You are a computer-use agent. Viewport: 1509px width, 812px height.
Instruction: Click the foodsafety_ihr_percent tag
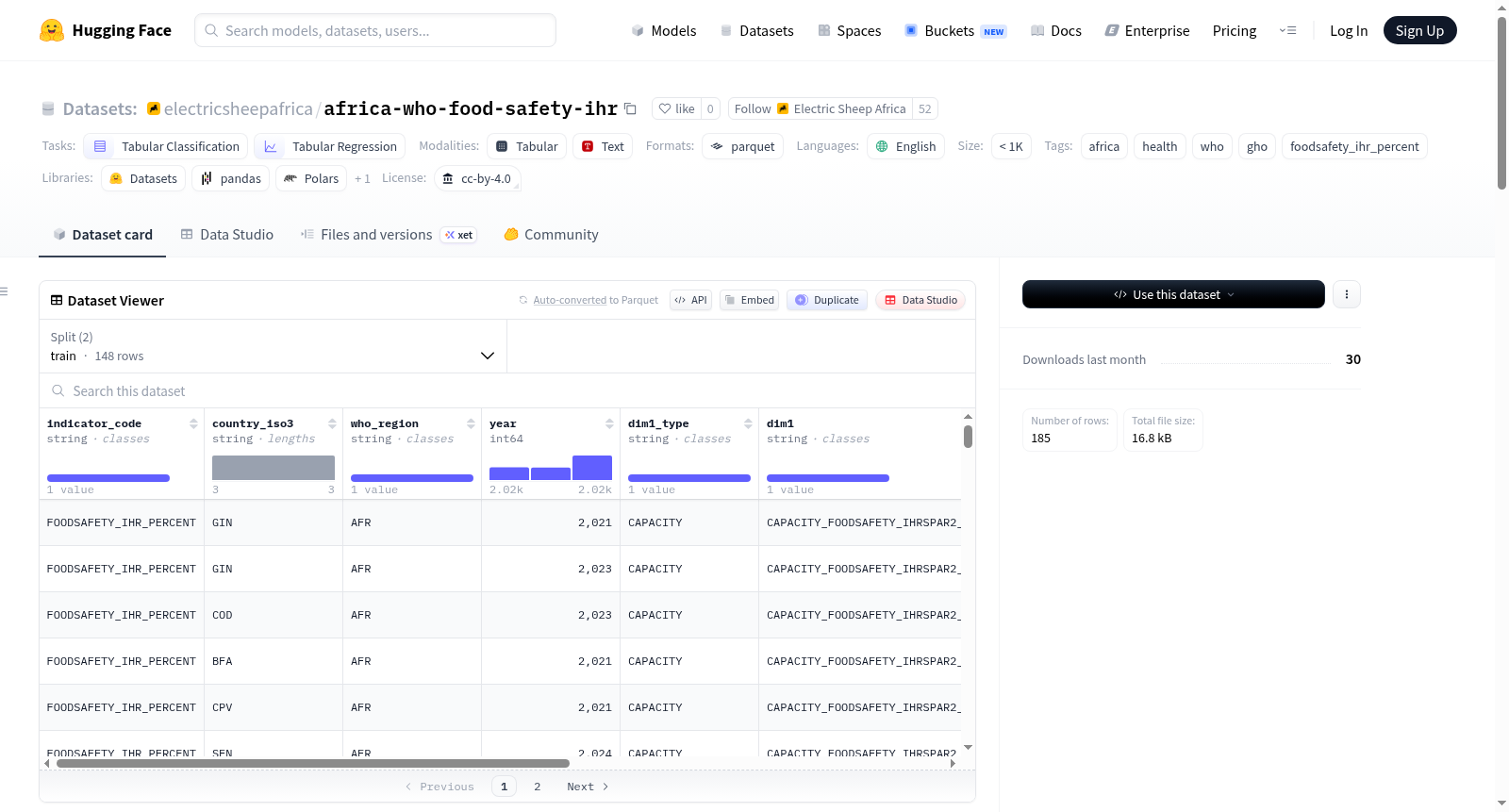point(1354,146)
